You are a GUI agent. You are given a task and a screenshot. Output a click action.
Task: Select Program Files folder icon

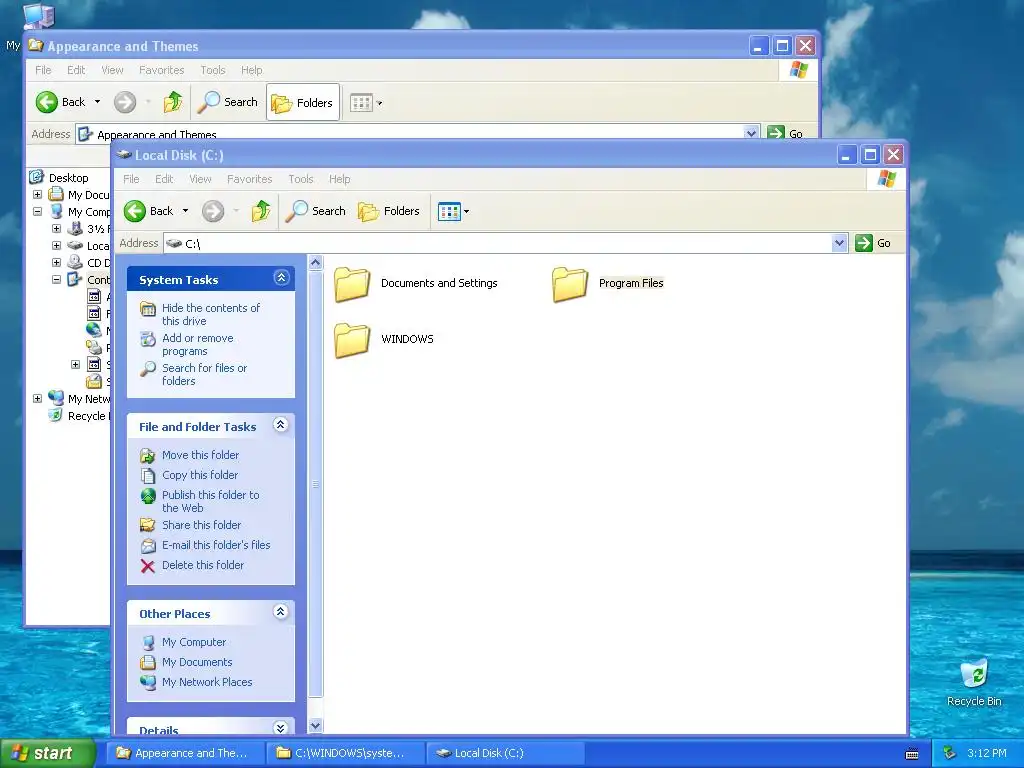coord(569,284)
